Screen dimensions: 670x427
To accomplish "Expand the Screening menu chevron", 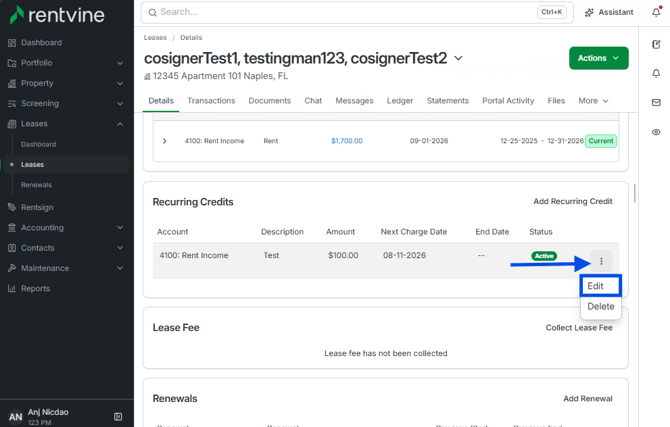I will pyautogui.click(x=120, y=104).
